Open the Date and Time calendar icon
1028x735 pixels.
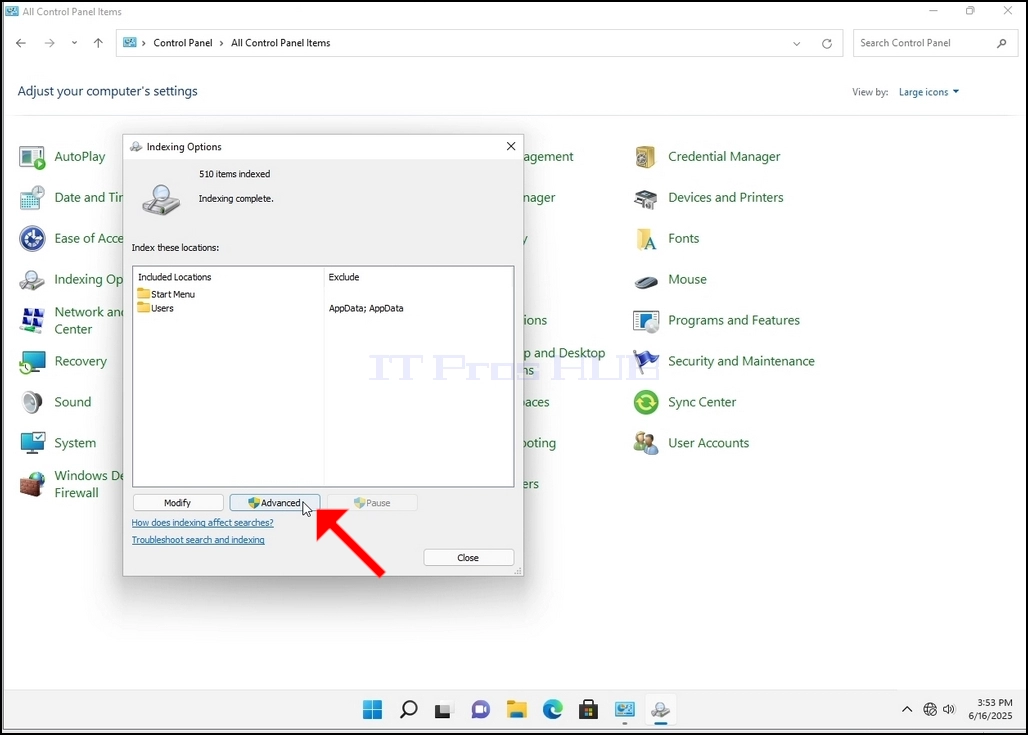tap(32, 198)
